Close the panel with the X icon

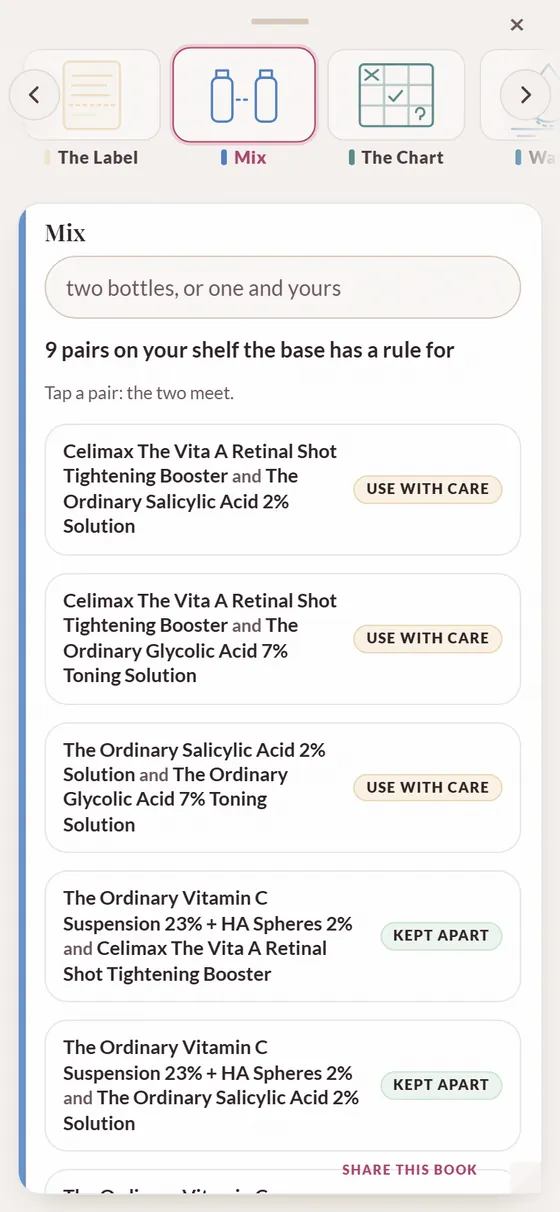point(517,25)
